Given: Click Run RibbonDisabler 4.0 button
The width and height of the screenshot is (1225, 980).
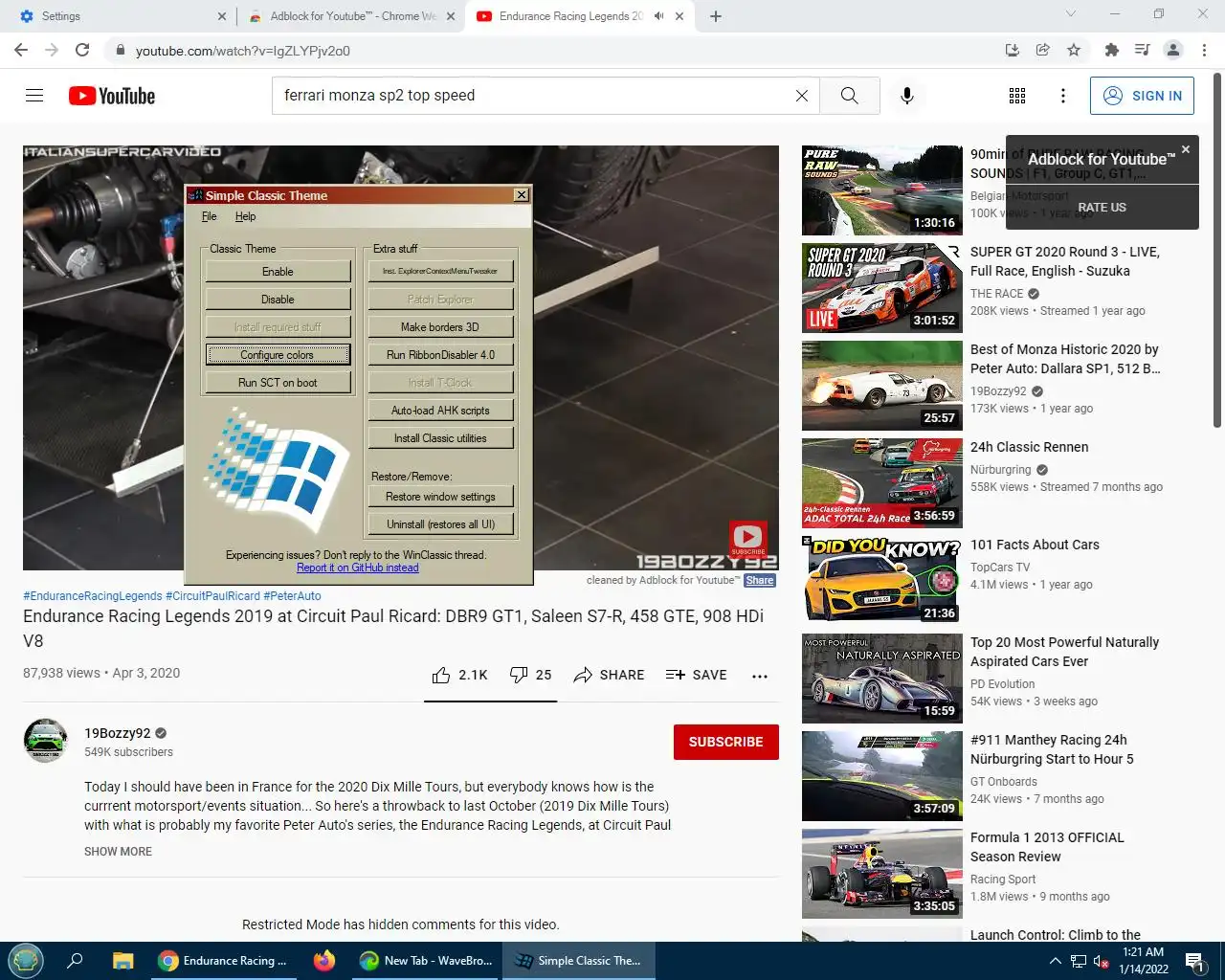Looking at the screenshot, I should pyautogui.click(x=440, y=355).
